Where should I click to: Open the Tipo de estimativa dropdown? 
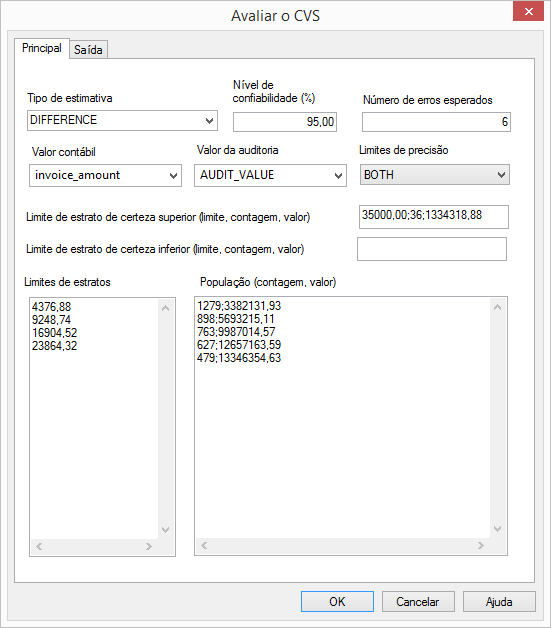pyautogui.click(x=122, y=120)
